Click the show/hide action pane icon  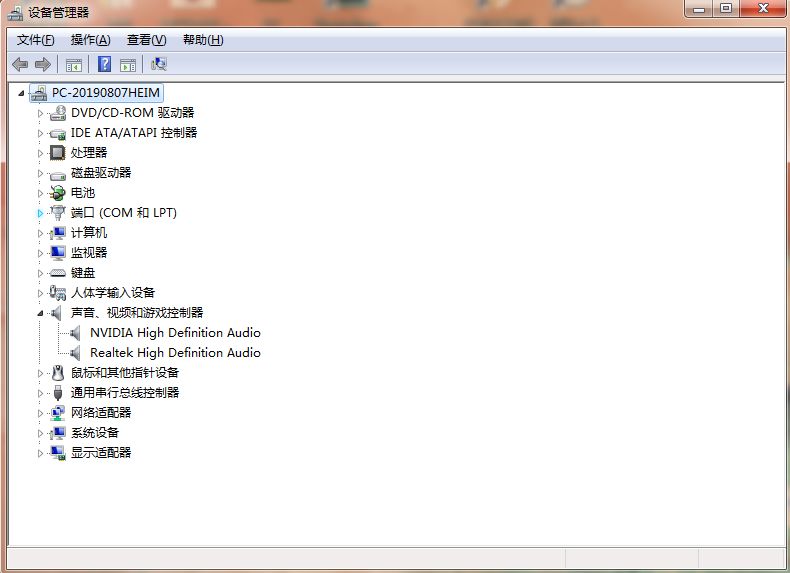[128, 65]
